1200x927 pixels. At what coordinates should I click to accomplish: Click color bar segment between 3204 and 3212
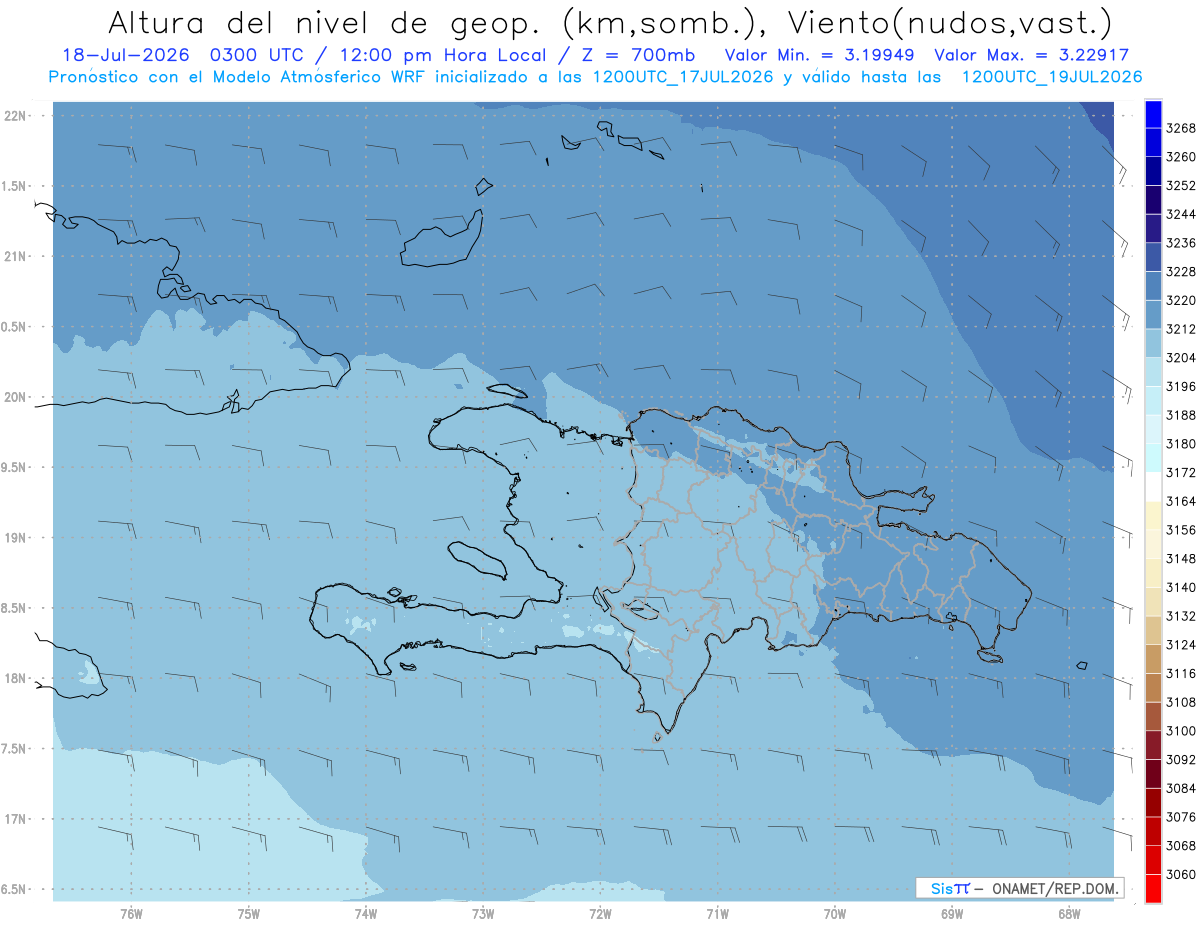[1153, 342]
